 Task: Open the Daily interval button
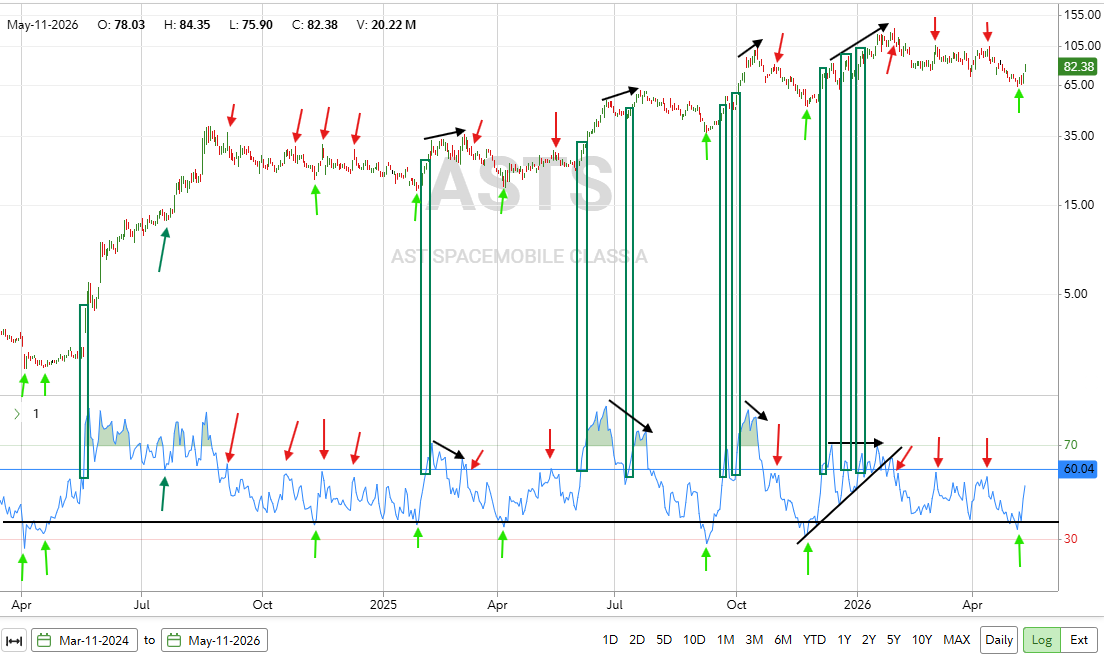coord(999,640)
